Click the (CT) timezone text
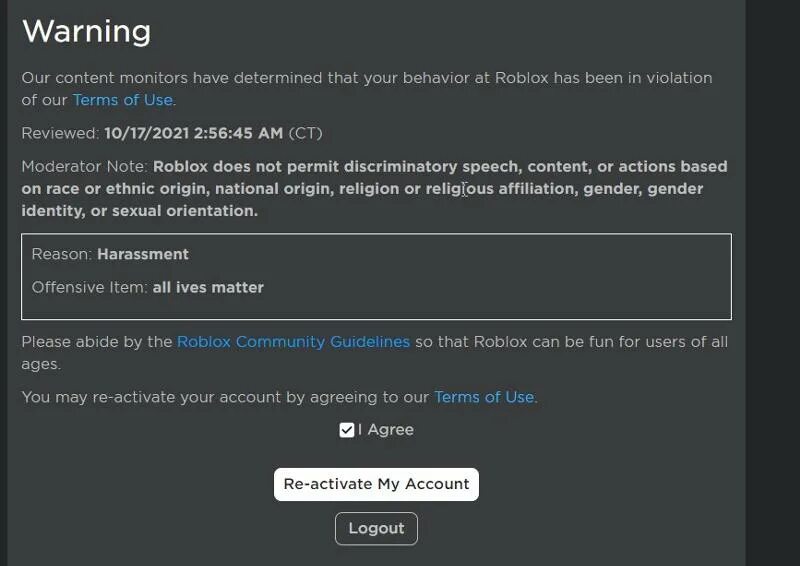This screenshot has width=800, height=566. [x=305, y=133]
